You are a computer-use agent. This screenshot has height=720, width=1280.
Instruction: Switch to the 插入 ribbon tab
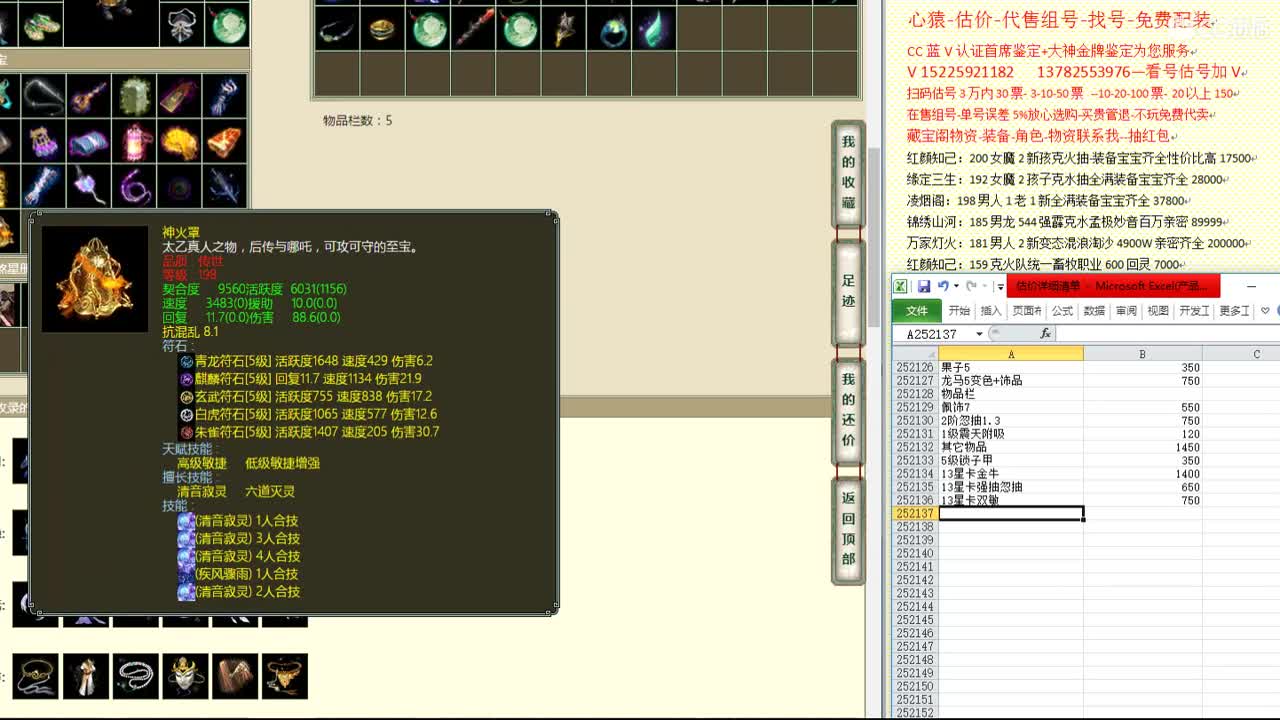pyautogui.click(x=991, y=311)
